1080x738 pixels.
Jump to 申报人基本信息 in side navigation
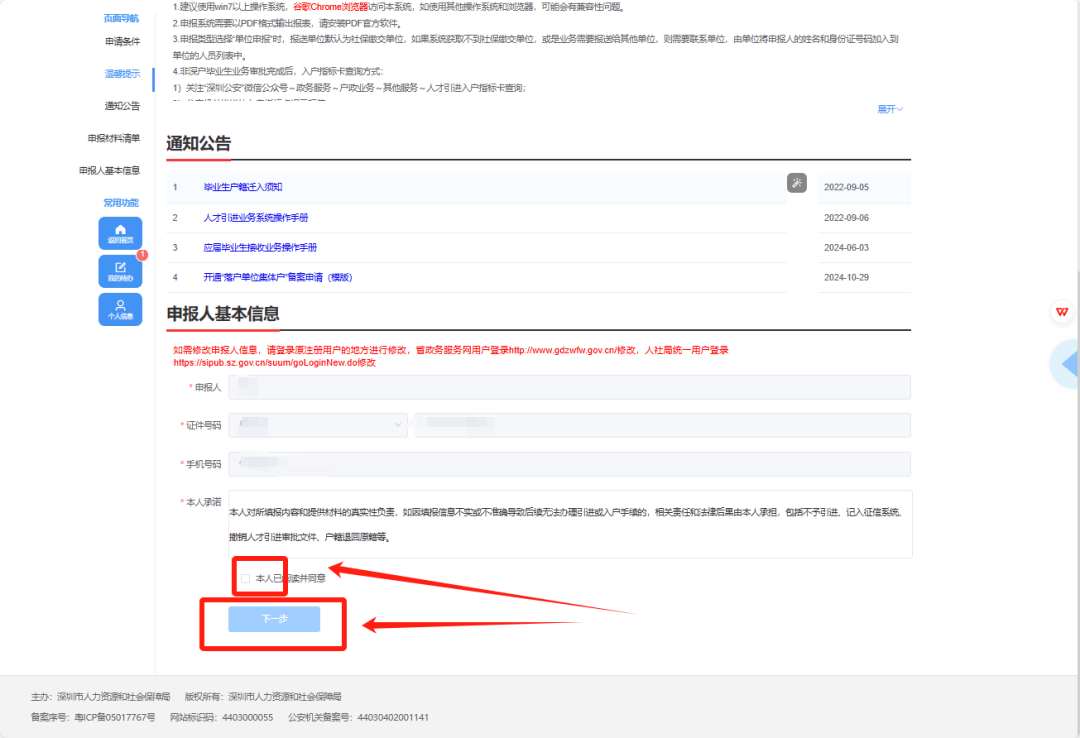coord(110,170)
